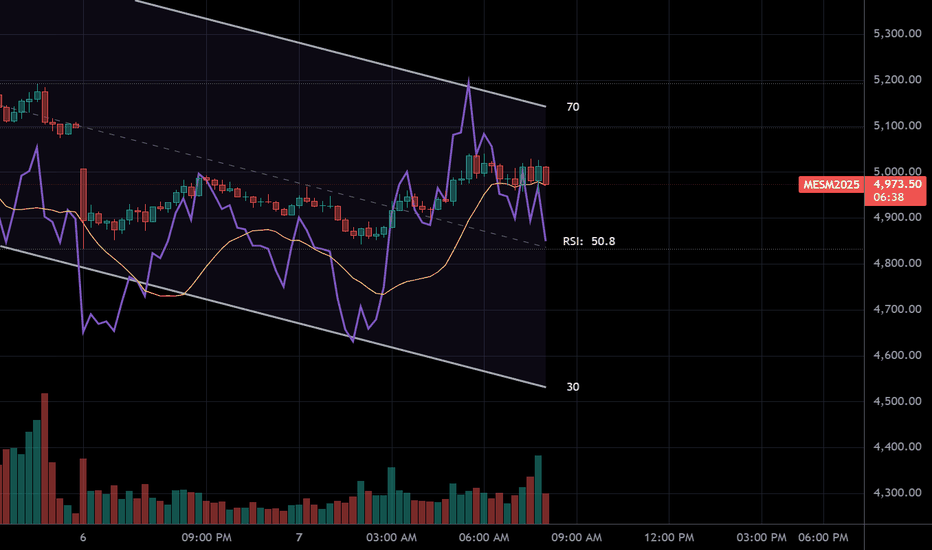The image size is (932, 550).
Task: Click the 5,100.00 price axis label
Action: click(898, 125)
